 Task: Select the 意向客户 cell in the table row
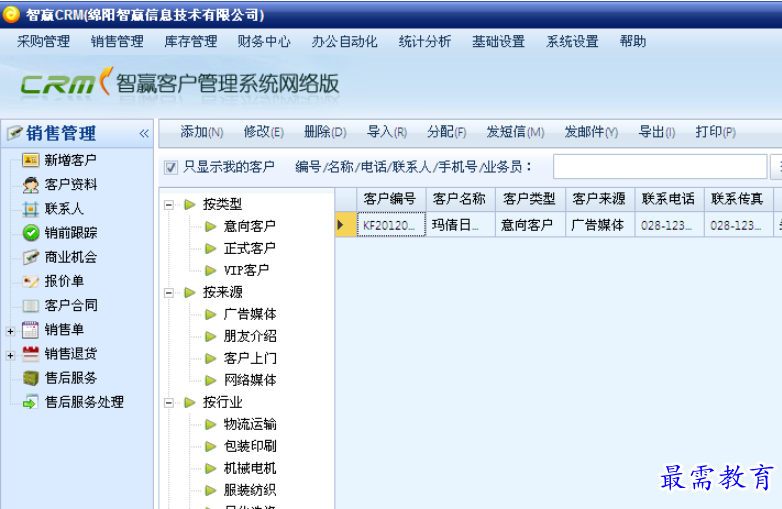coord(530,225)
